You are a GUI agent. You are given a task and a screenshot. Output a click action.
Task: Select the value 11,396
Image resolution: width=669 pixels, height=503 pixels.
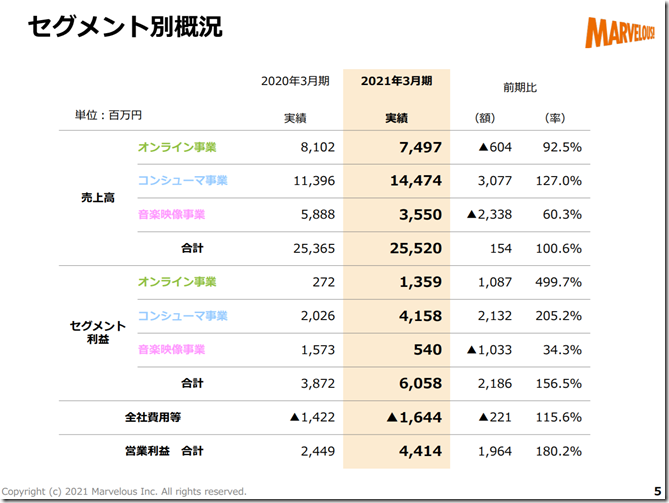(x=314, y=181)
